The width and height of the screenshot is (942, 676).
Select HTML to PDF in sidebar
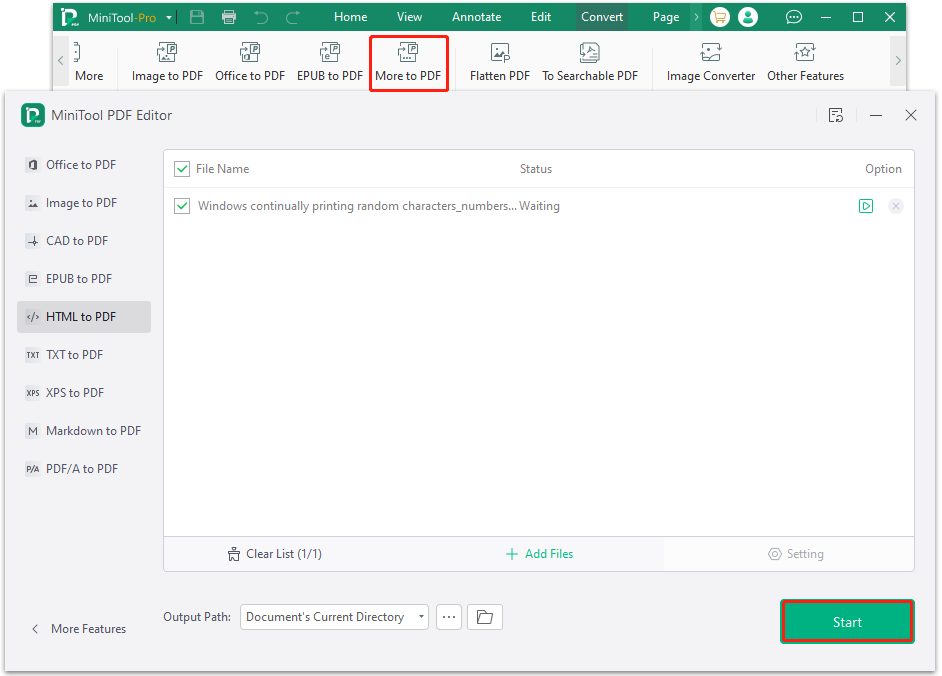pyautogui.click(x=84, y=317)
